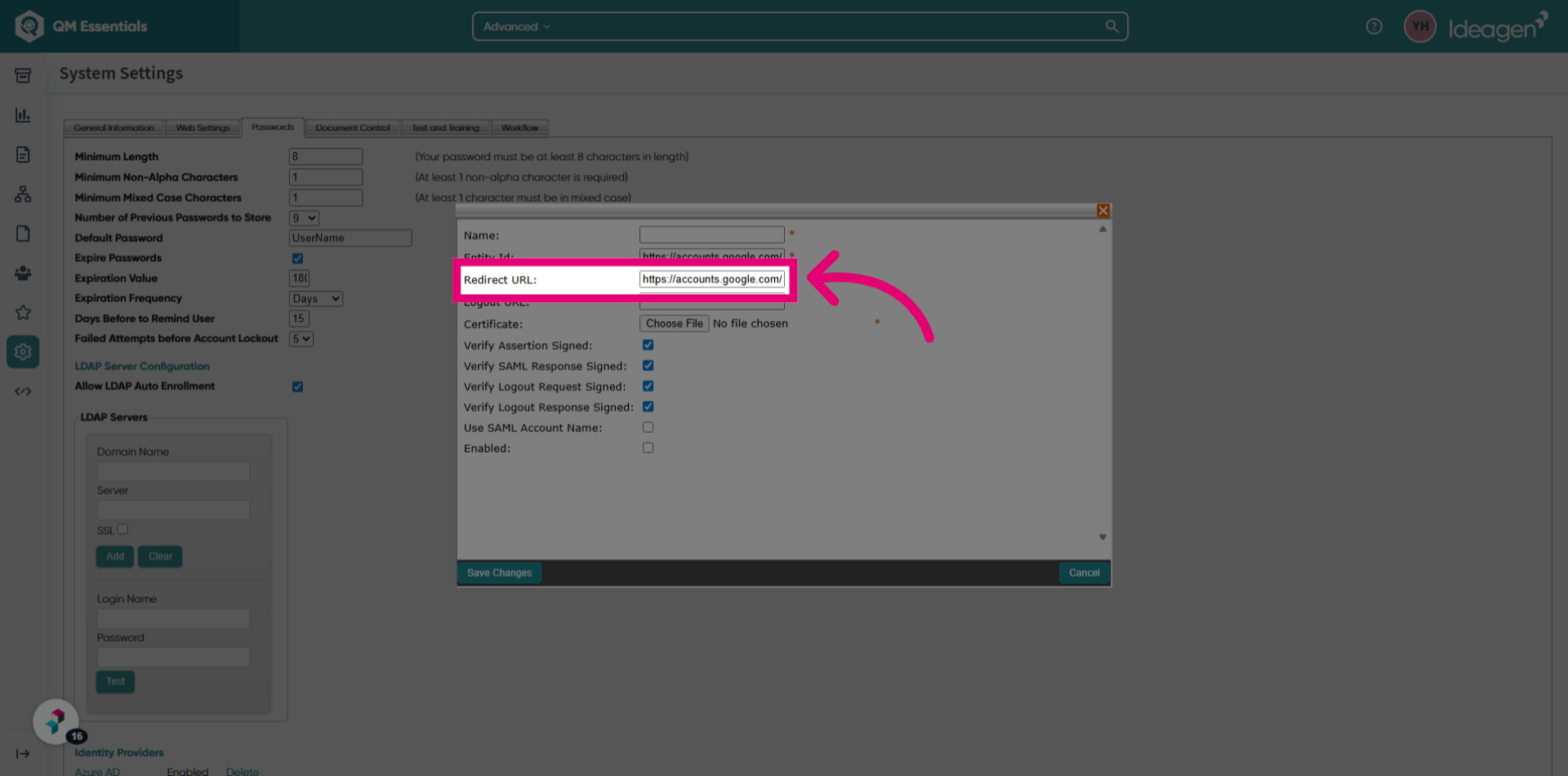This screenshot has height=776, width=1568.
Task: Click the Ideagen logo
Action: [x=1498, y=27]
